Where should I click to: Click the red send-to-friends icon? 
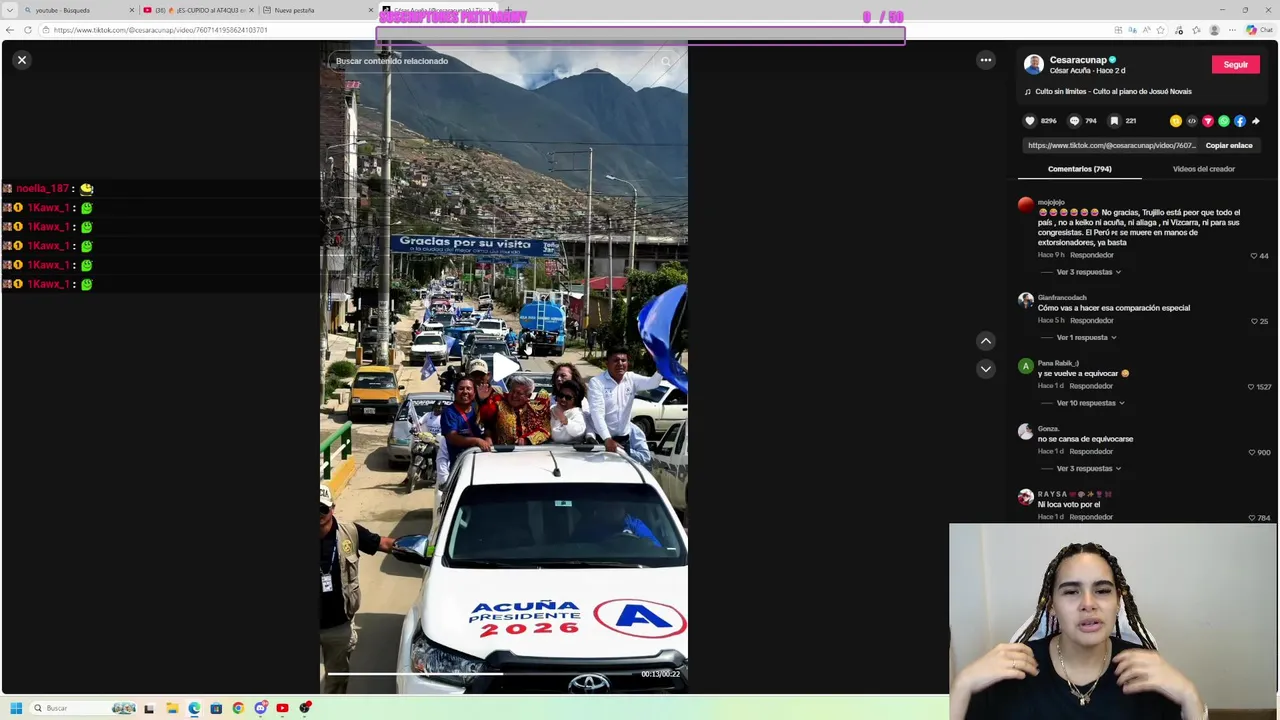pyautogui.click(x=1208, y=121)
